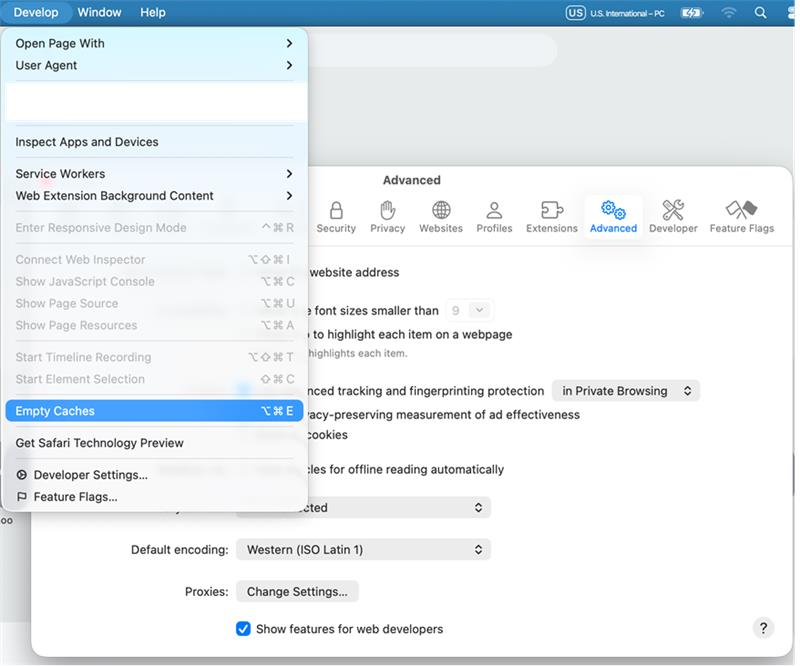
Task: Open the Help menu
Action: [x=153, y=13]
